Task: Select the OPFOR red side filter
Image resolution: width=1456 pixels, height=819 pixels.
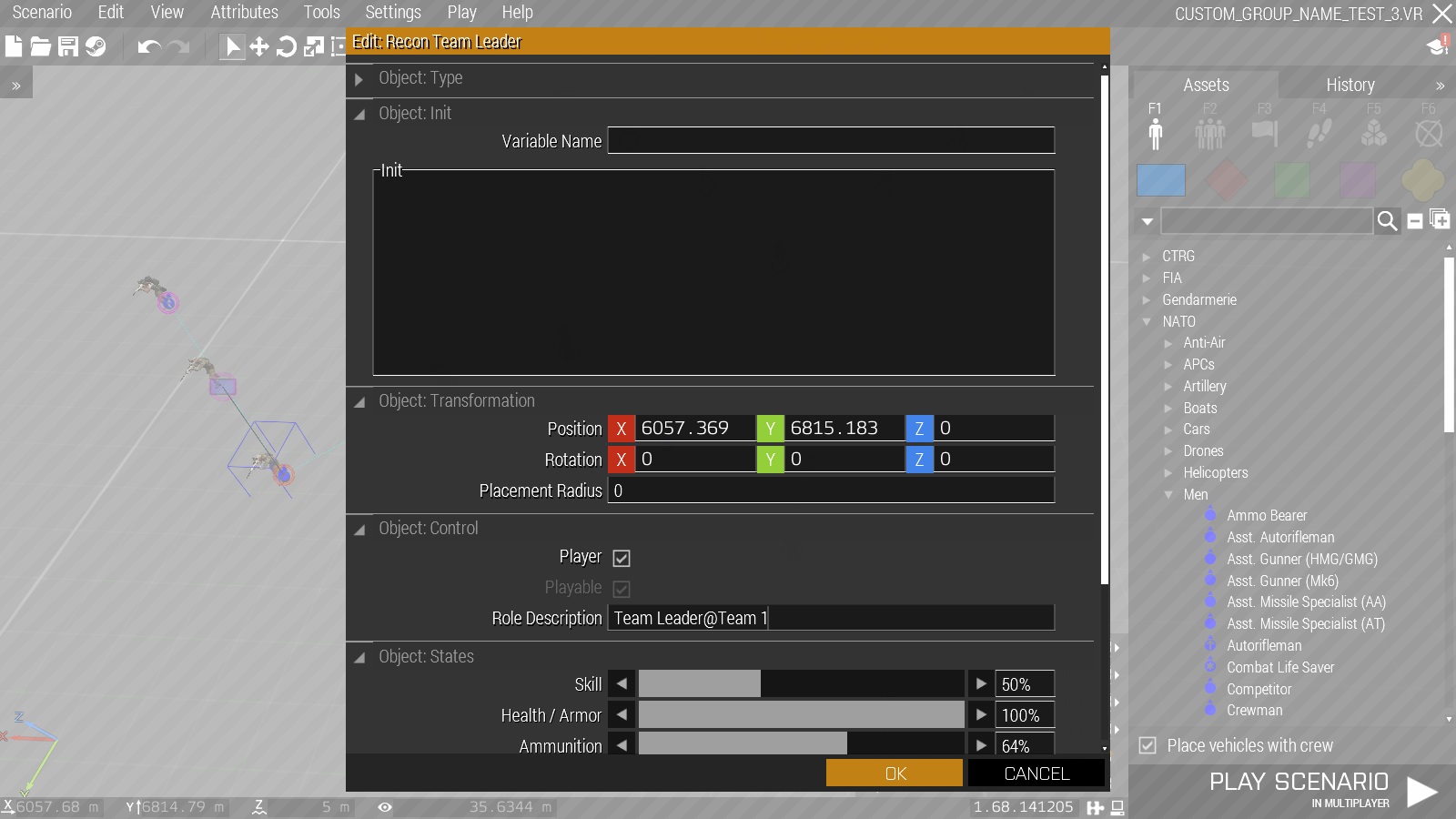Action: click(1227, 180)
